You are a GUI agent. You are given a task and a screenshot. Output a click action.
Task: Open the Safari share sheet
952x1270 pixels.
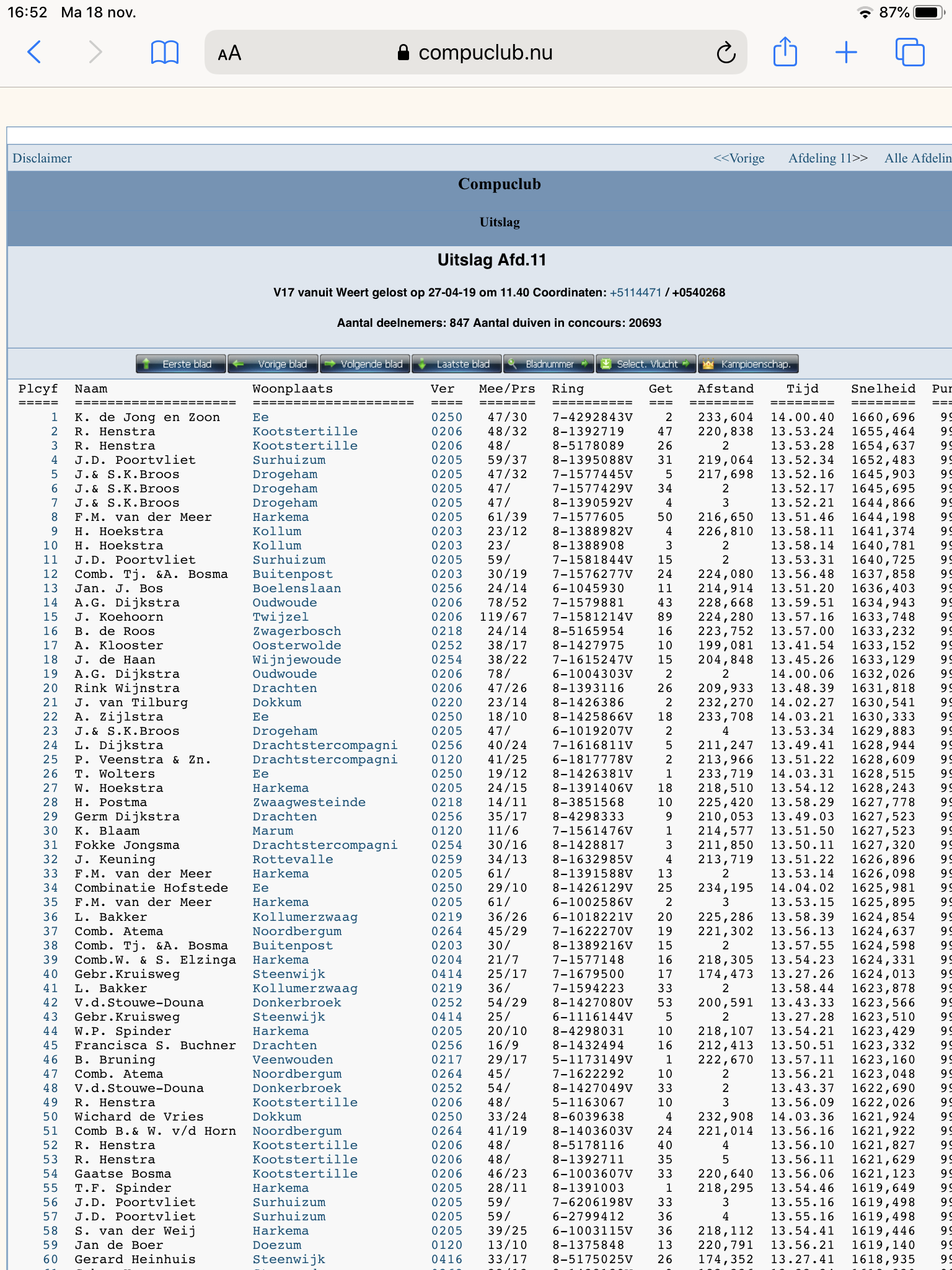[785, 51]
